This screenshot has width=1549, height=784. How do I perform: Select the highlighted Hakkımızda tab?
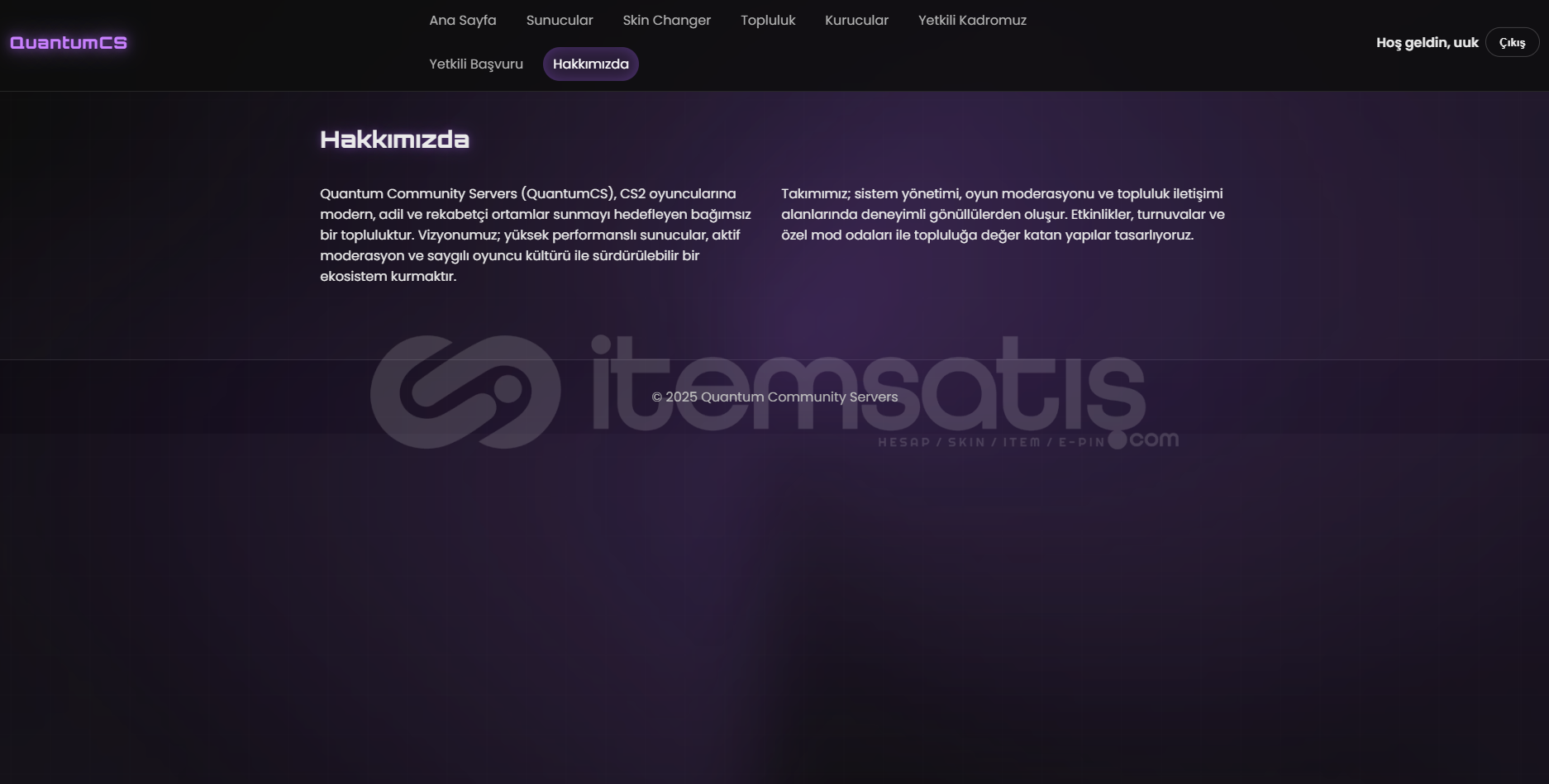591,64
